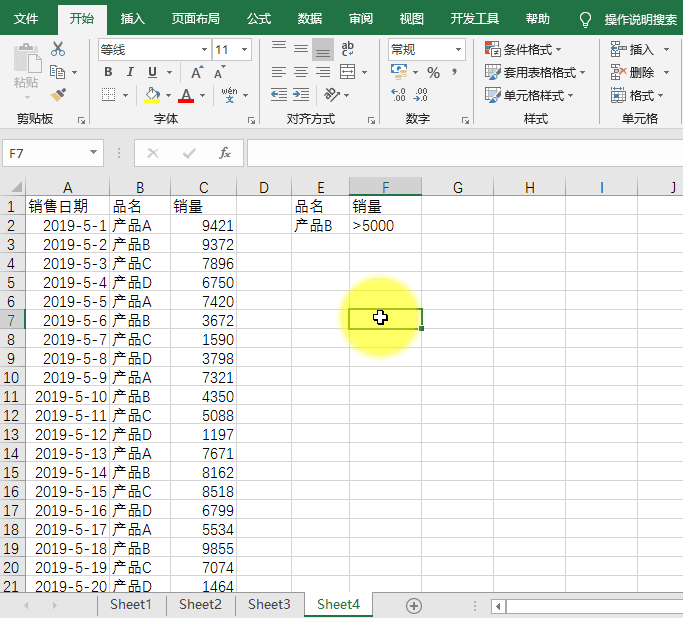The width and height of the screenshot is (683, 618).
Task: Open fill color dropdown arrow
Action: click(x=168, y=95)
